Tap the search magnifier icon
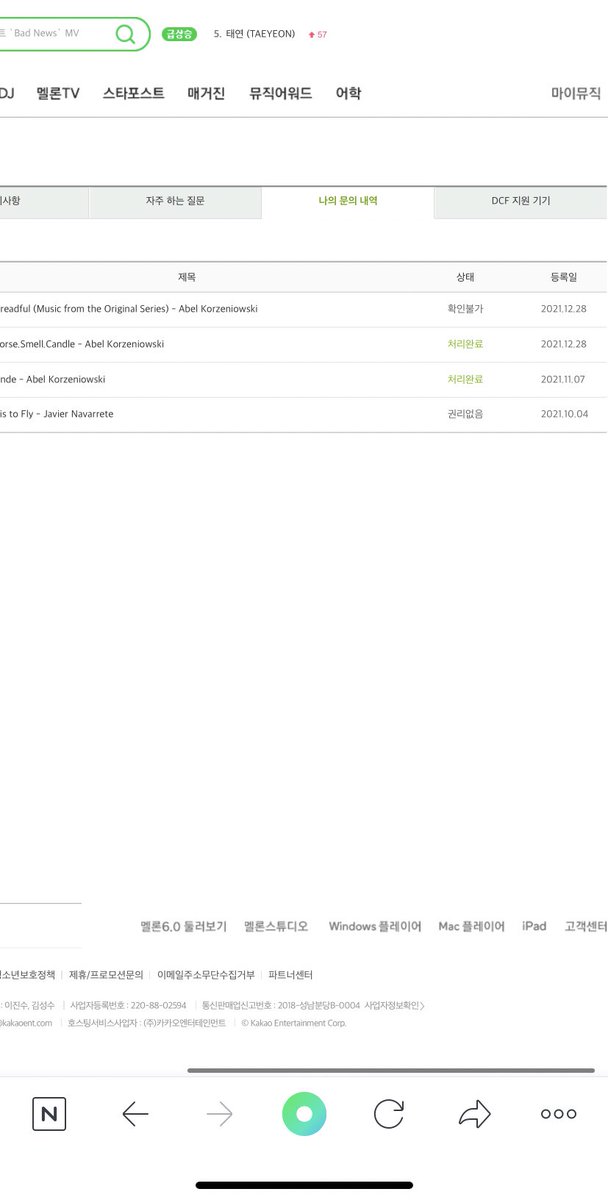608x1200 pixels. (125, 34)
